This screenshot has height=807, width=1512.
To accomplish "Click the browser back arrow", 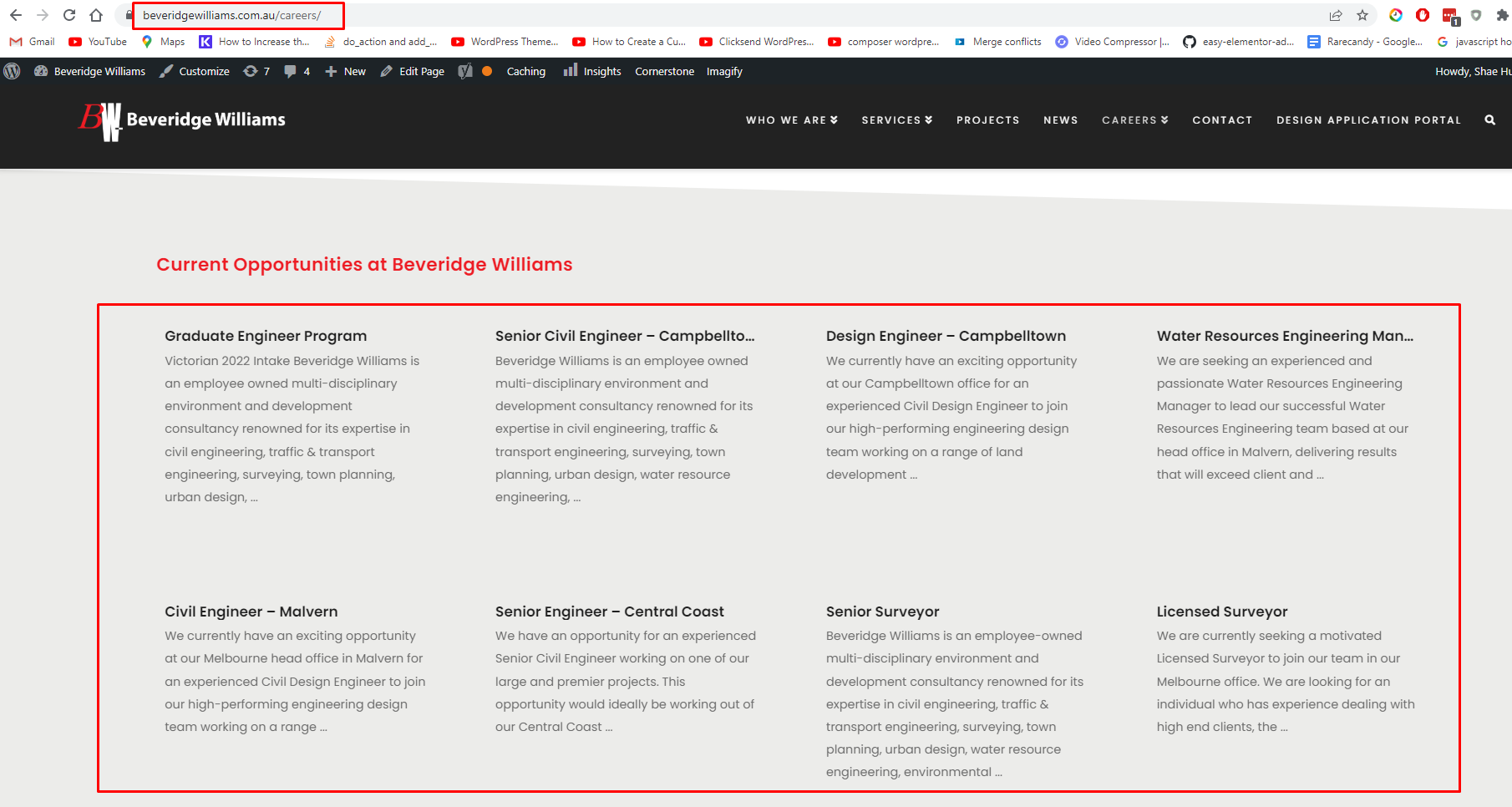I will (15, 15).
